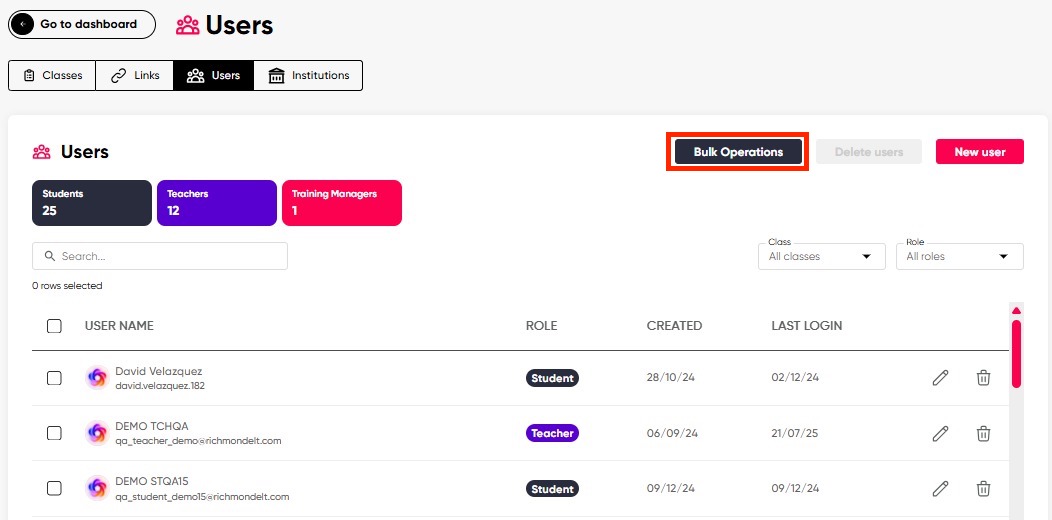Expand the Role filter dropdown
Viewport: 1052px width, 520px height.
pos(959,257)
